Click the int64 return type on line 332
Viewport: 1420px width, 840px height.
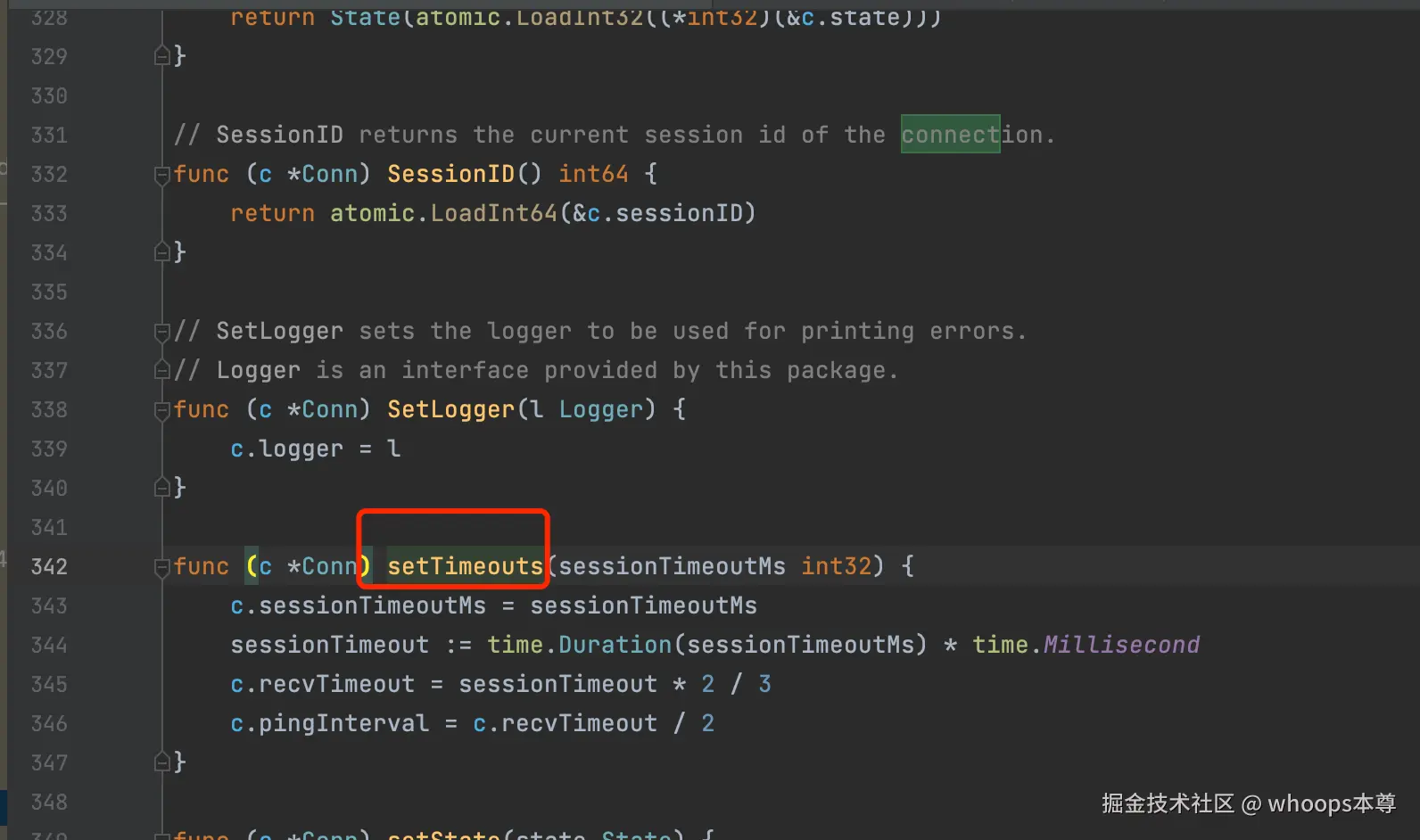(593, 174)
